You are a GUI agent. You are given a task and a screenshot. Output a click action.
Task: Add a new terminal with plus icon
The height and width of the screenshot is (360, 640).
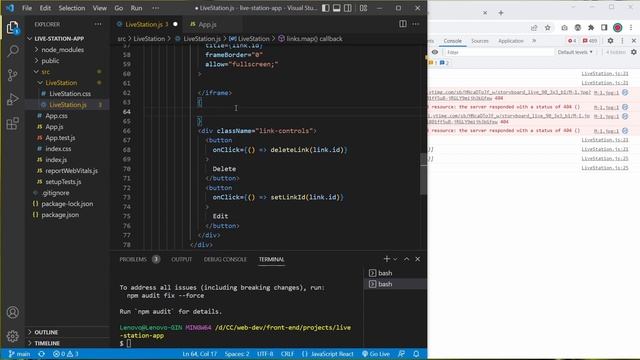click(x=387, y=259)
